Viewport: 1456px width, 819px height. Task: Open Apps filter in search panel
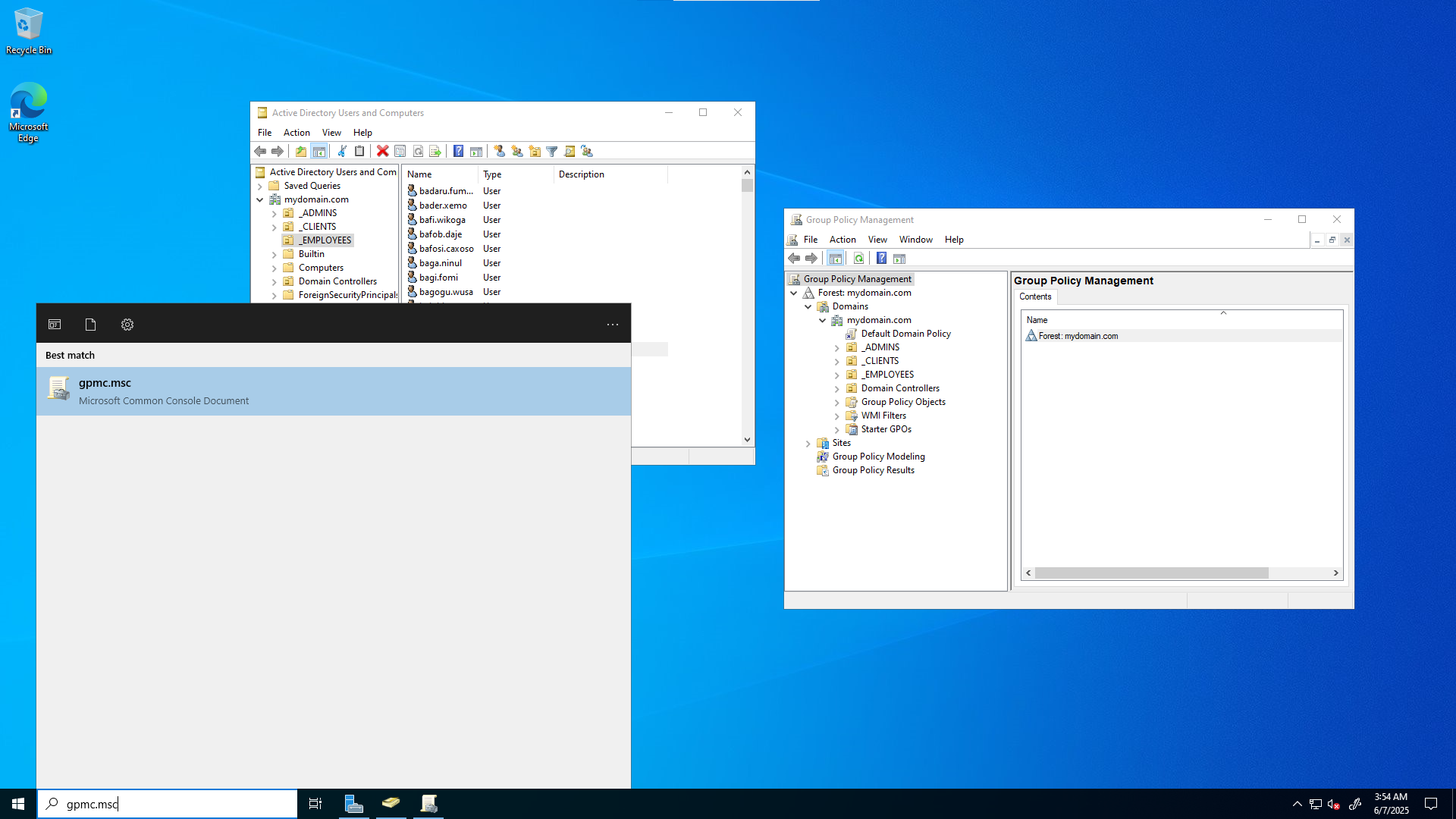click(x=55, y=325)
